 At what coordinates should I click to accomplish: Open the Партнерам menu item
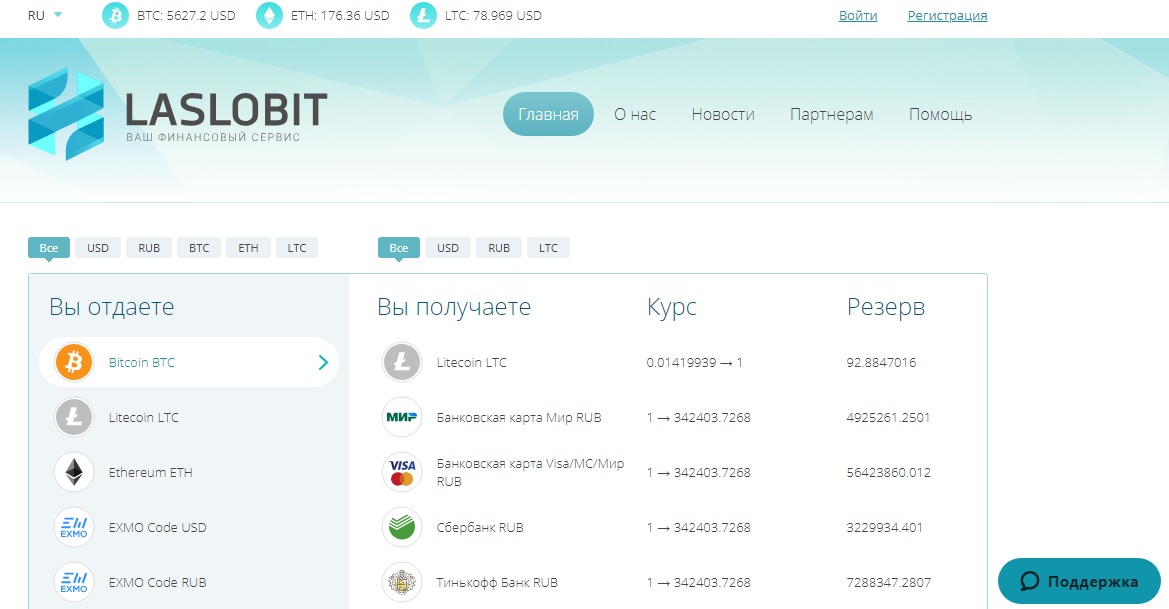tap(831, 114)
